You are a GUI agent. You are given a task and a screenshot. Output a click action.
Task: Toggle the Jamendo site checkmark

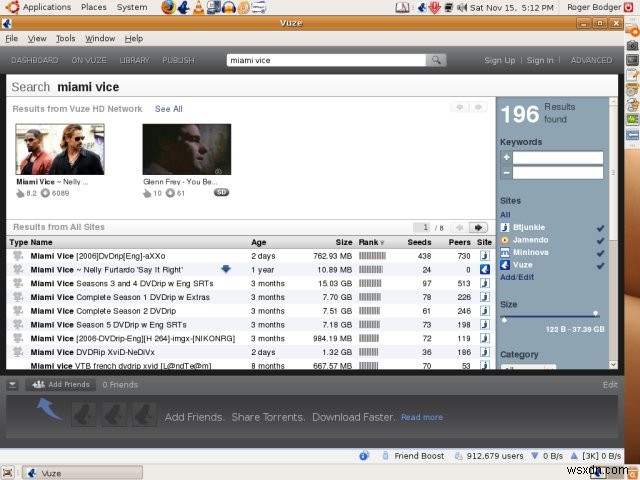(x=600, y=241)
